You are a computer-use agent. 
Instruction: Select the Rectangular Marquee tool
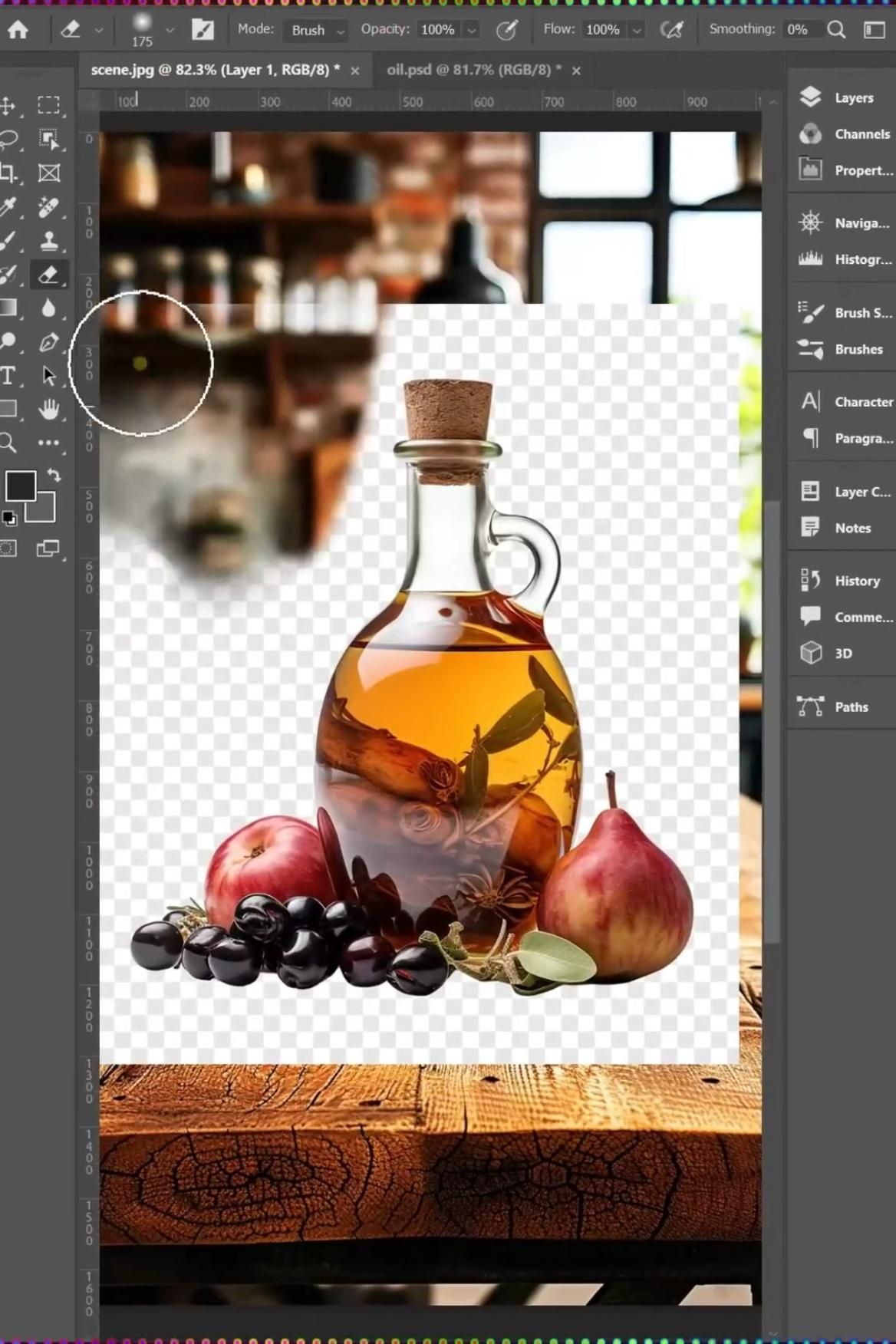(49, 105)
